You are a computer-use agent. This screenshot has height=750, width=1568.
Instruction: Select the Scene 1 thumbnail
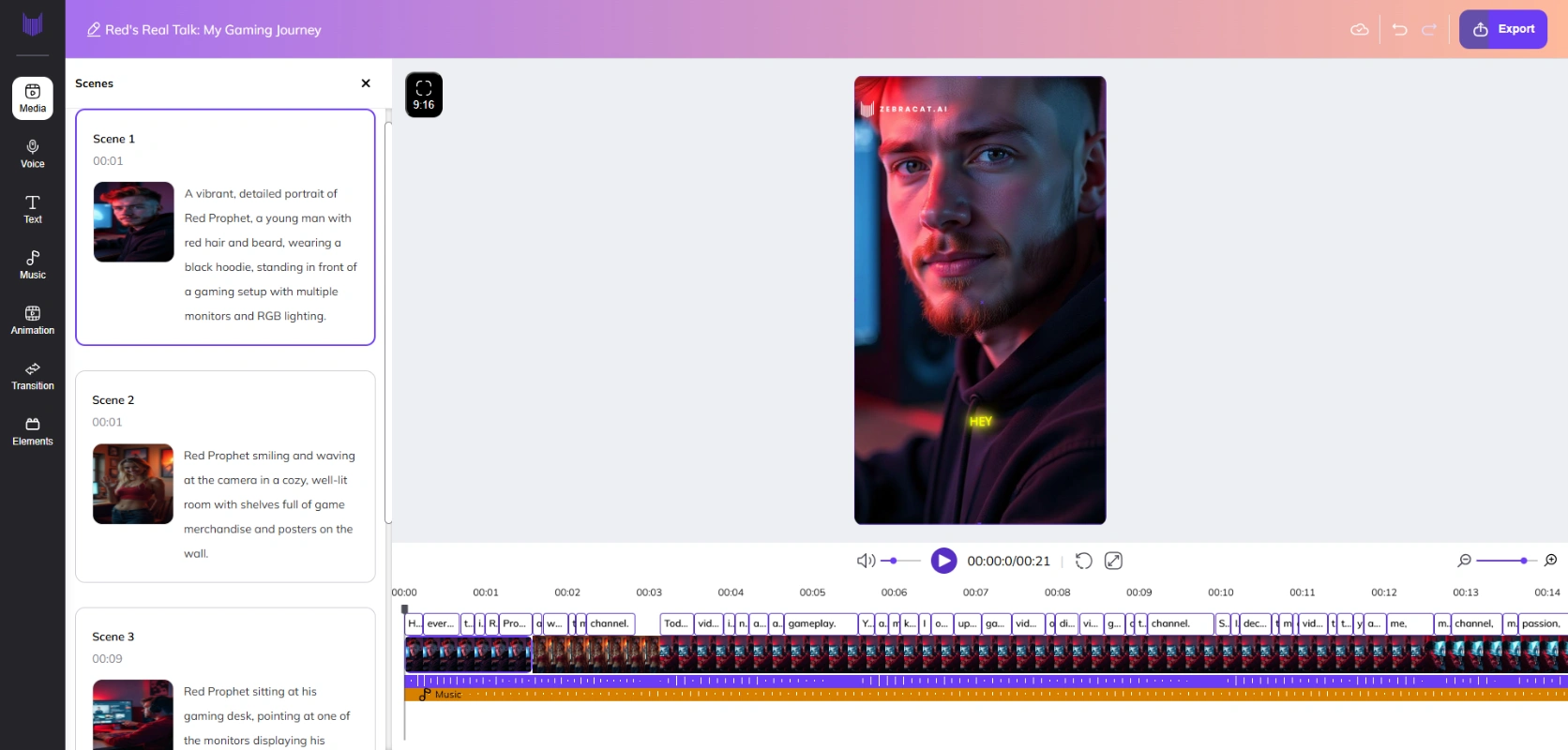[134, 222]
